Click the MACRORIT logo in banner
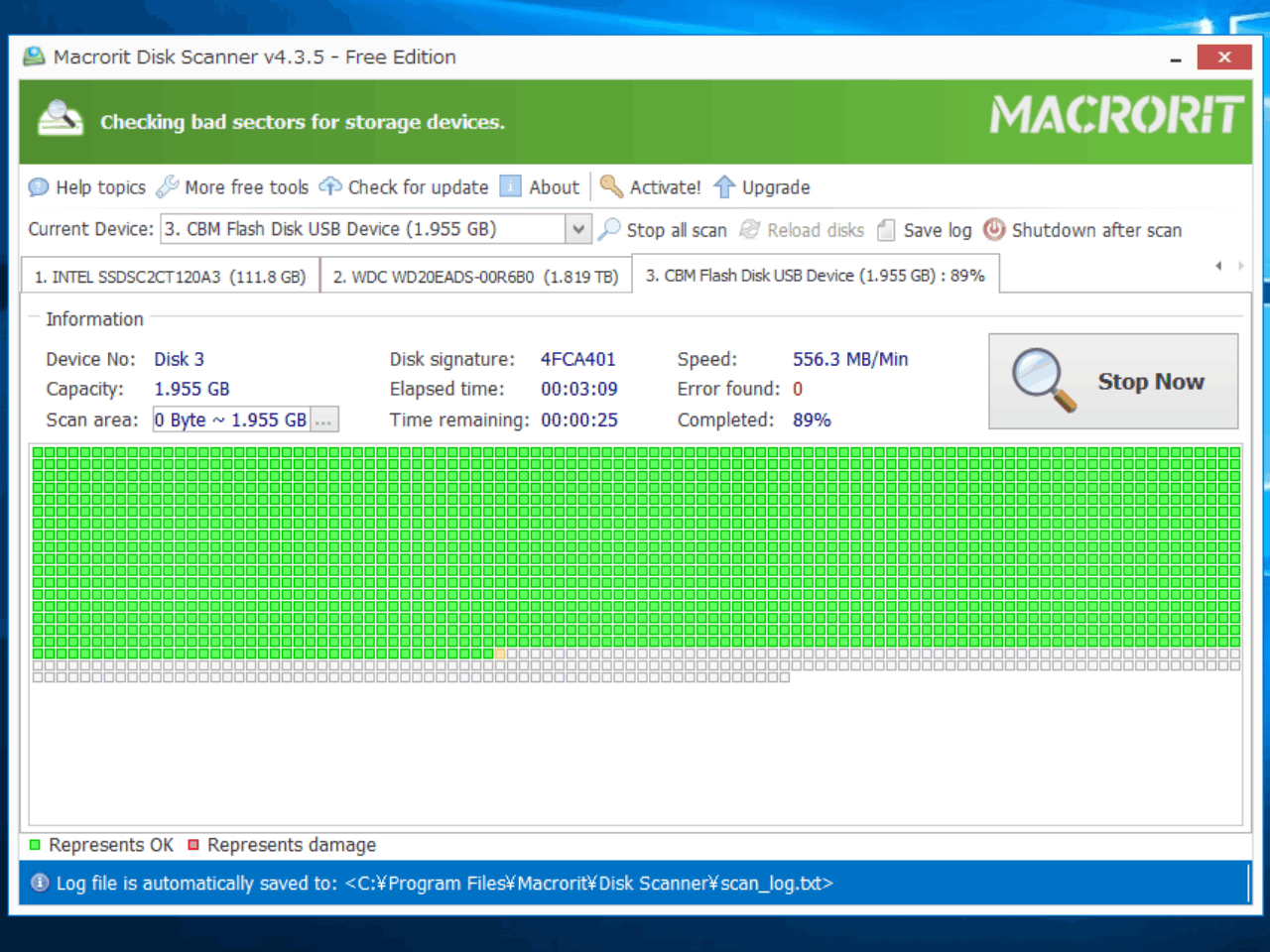1270x952 pixels. (x=1115, y=115)
